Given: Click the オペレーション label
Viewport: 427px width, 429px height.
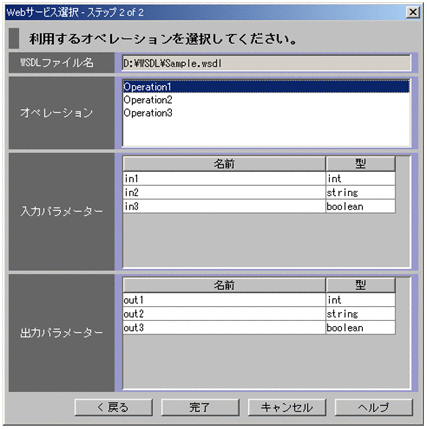Looking at the screenshot, I should tap(57, 113).
